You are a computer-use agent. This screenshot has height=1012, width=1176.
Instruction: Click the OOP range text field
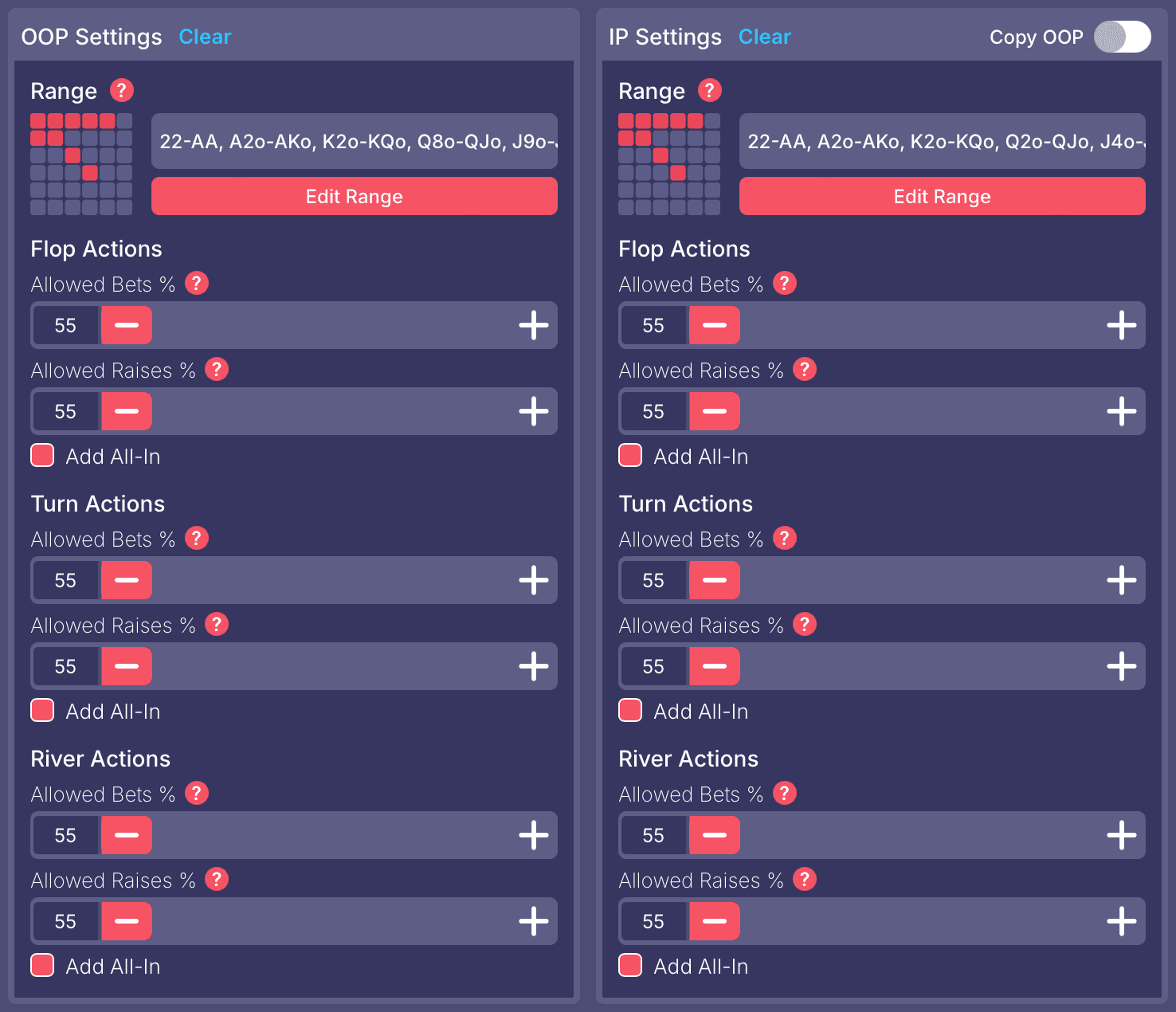[354, 141]
